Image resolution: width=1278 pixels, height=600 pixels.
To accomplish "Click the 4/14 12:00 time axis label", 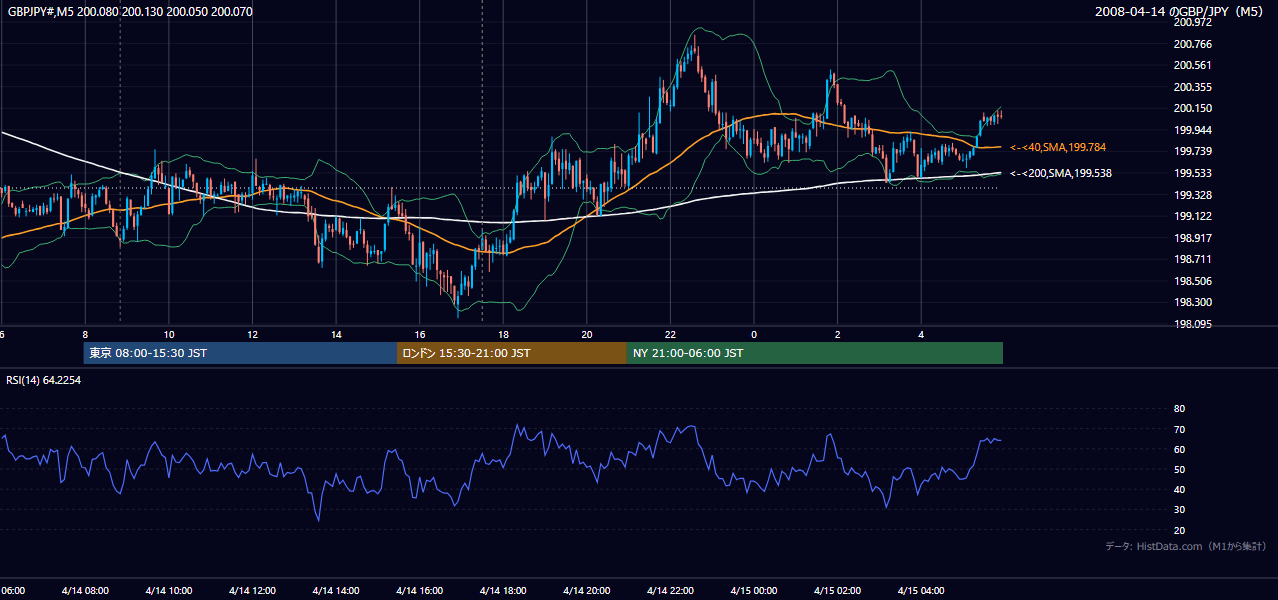I will pyautogui.click(x=252, y=591).
